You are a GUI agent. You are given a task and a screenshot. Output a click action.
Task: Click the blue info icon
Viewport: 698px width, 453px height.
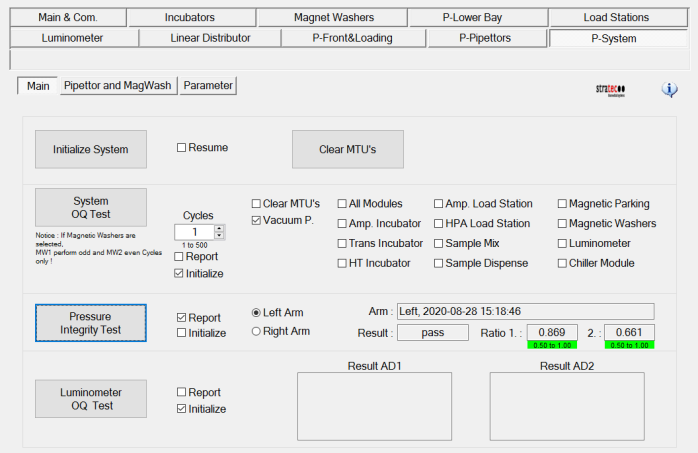pyautogui.click(x=670, y=90)
